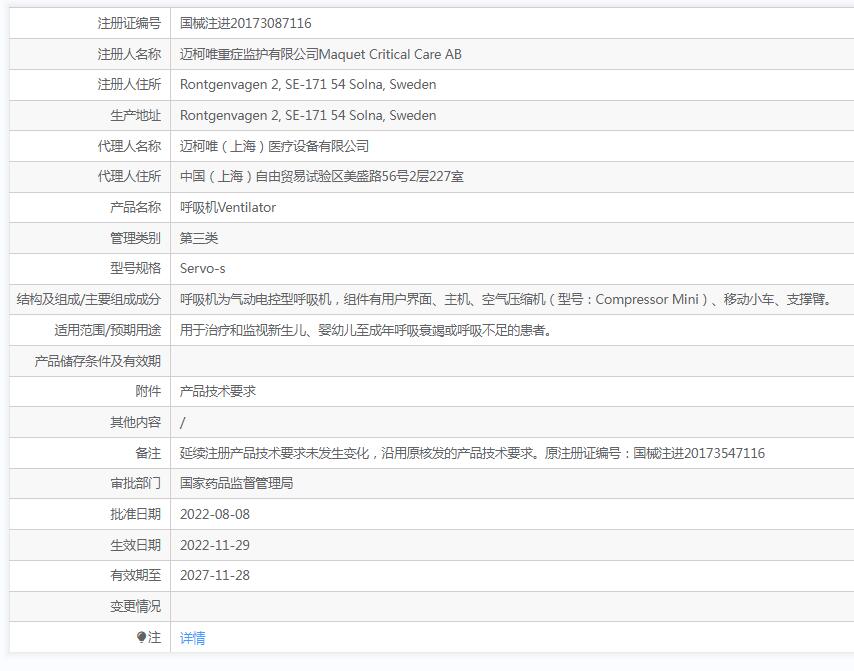Select the structure description mentioning Compressor Mini
Screen dimensions: 854x671
(x=506, y=299)
